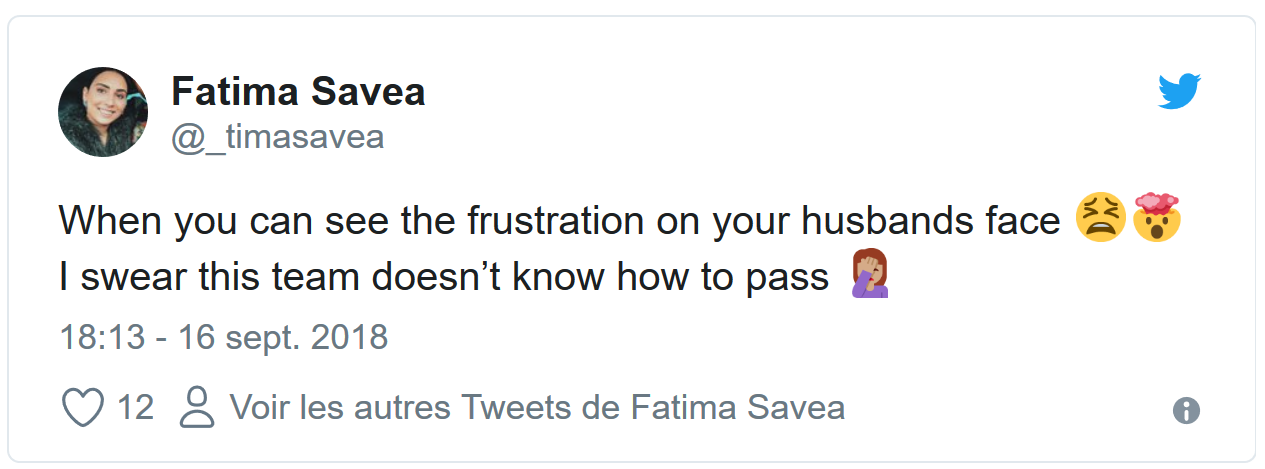
Task: Open Fatima Savea's profile picture
Action: point(103,112)
